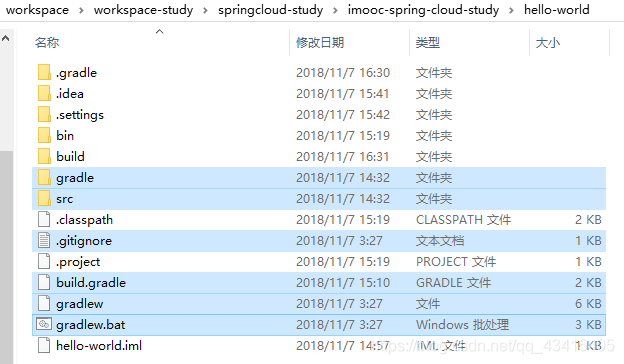Click type Windows 批处理
Viewport: 624px width, 364px height.
coord(462,325)
